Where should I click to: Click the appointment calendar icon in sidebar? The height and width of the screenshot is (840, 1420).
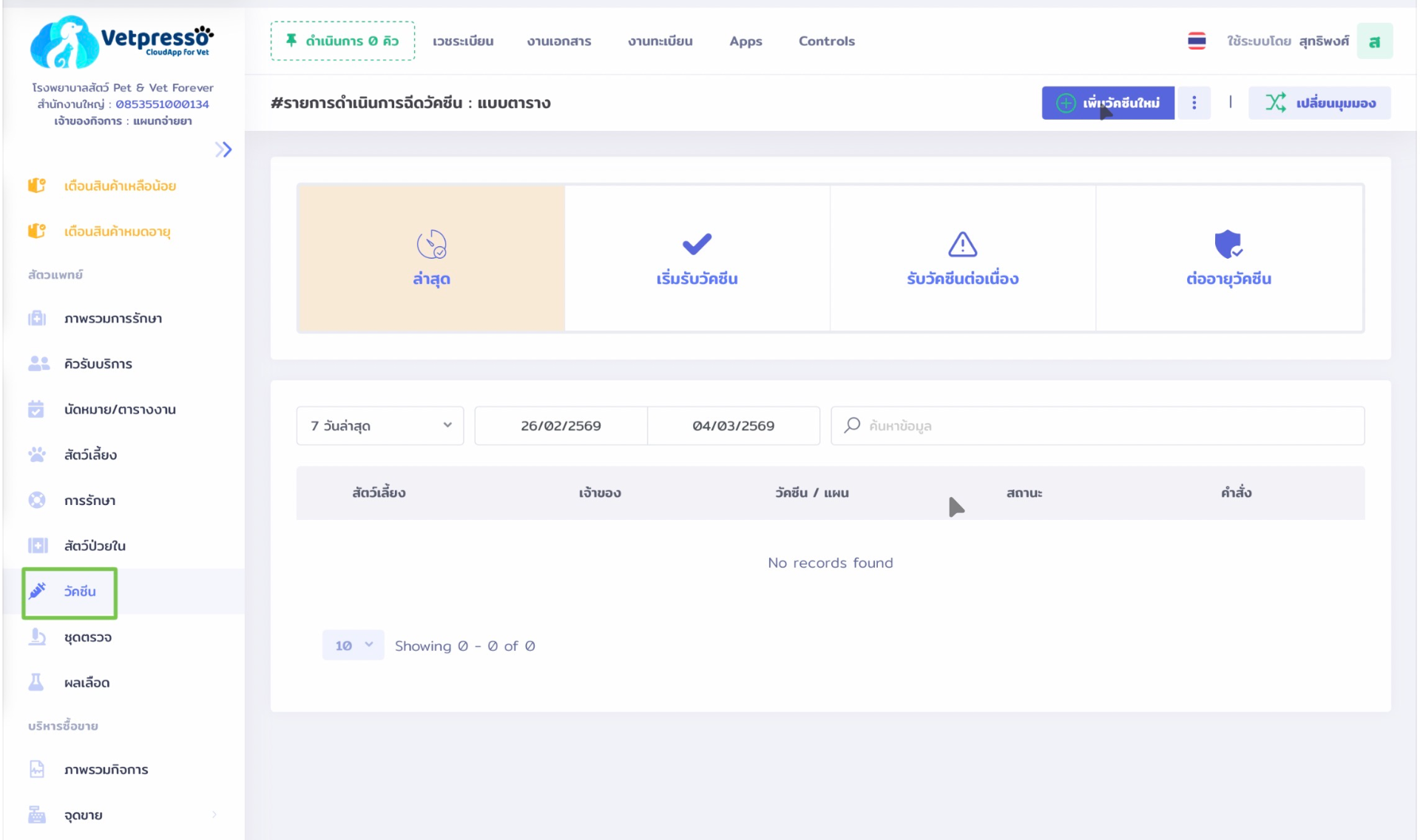point(36,409)
